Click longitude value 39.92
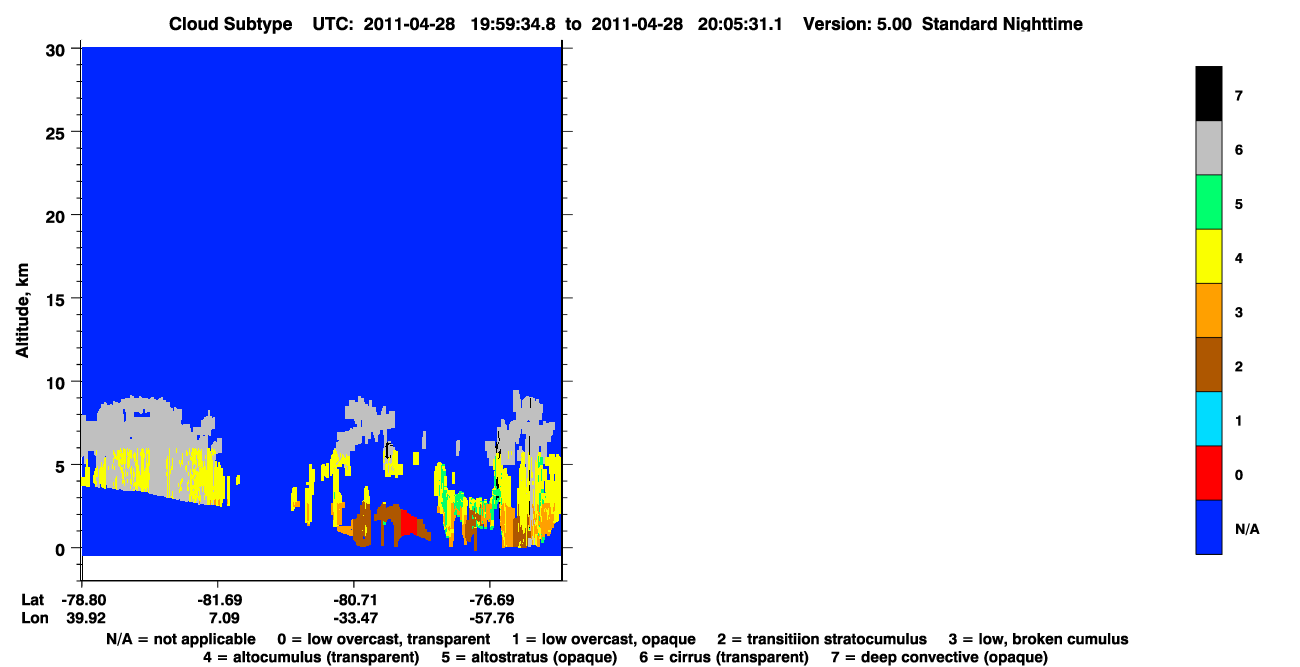1300x667 pixels. point(85,618)
